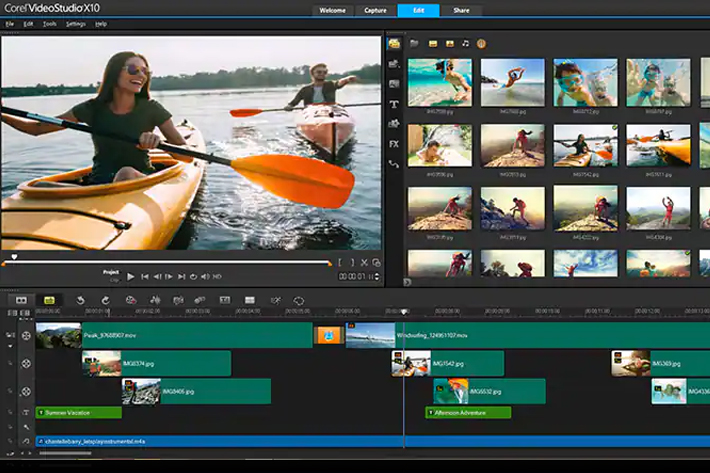This screenshot has width=710, height=473.
Task: Switch to Timeline view
Action: (x=49, y=300)
